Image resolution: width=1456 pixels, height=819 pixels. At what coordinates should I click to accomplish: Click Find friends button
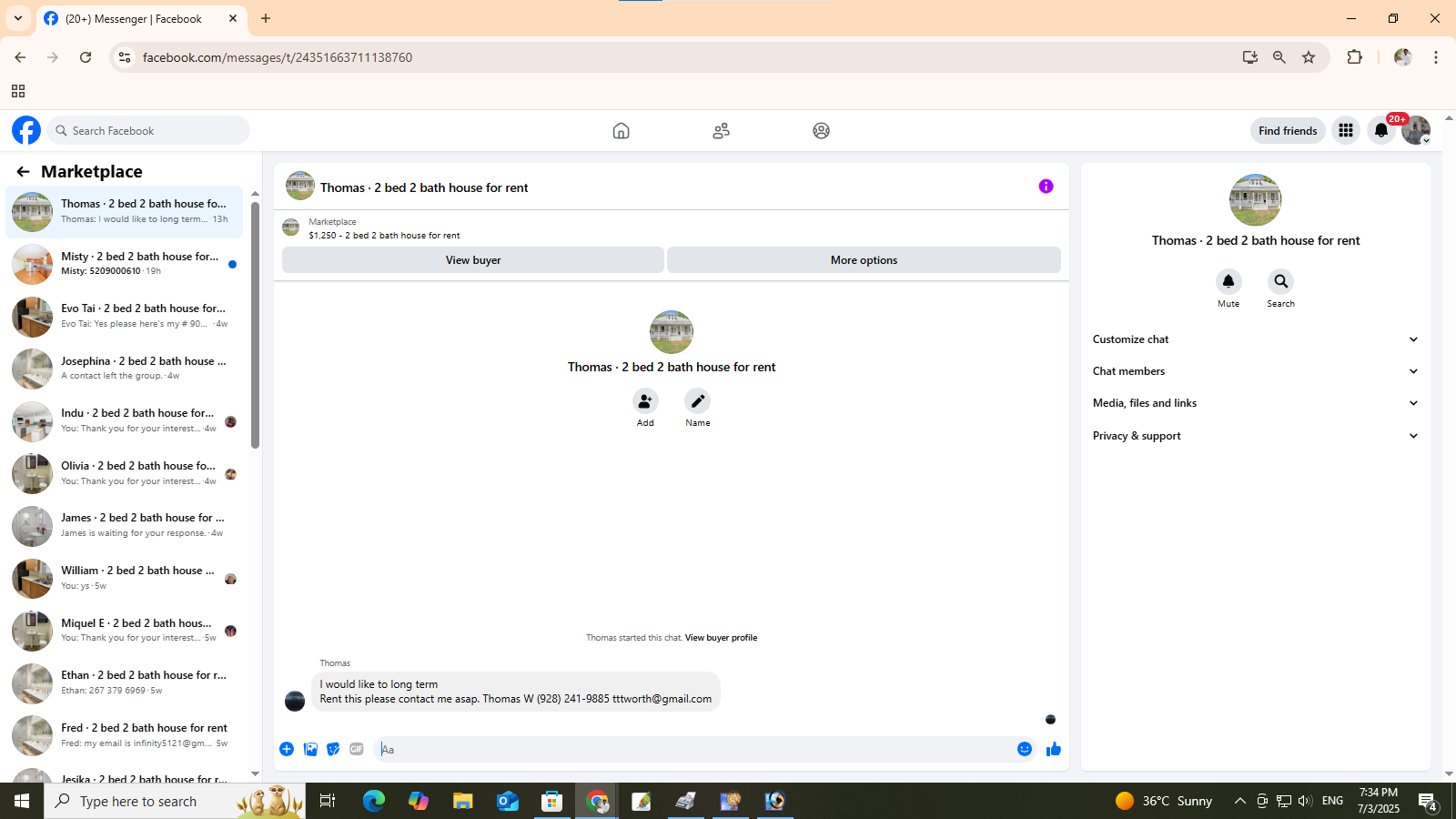pyautogui.click(x=1288, y=130)
